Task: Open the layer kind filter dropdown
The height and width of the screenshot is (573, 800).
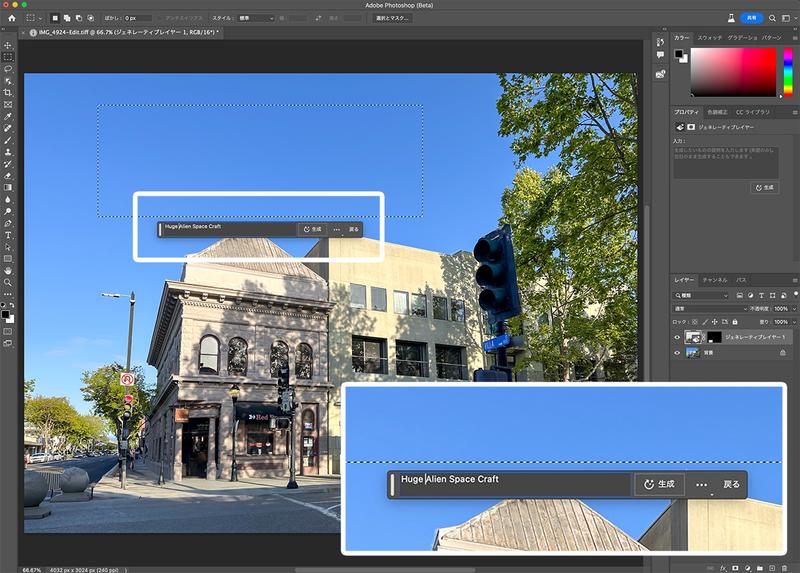Action: pos(701,295)
